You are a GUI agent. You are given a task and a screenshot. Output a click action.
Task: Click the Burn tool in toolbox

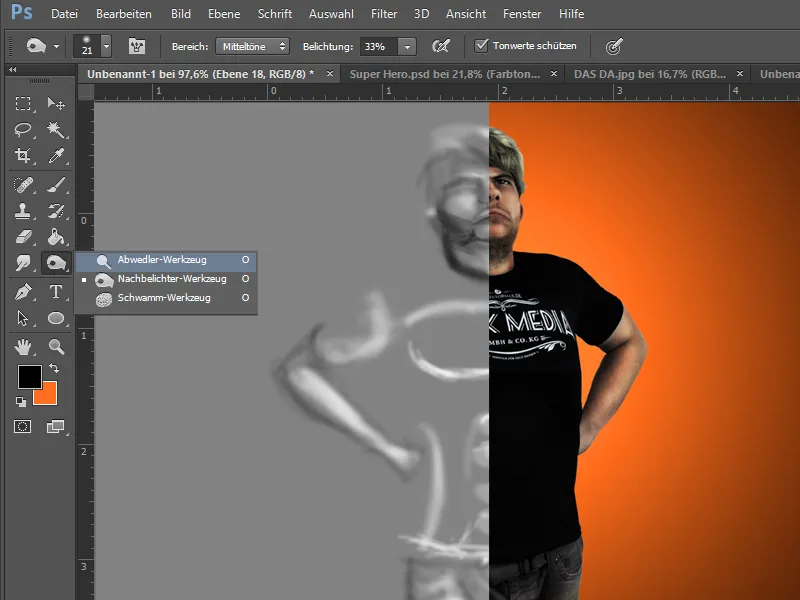[x=56, y=263]
